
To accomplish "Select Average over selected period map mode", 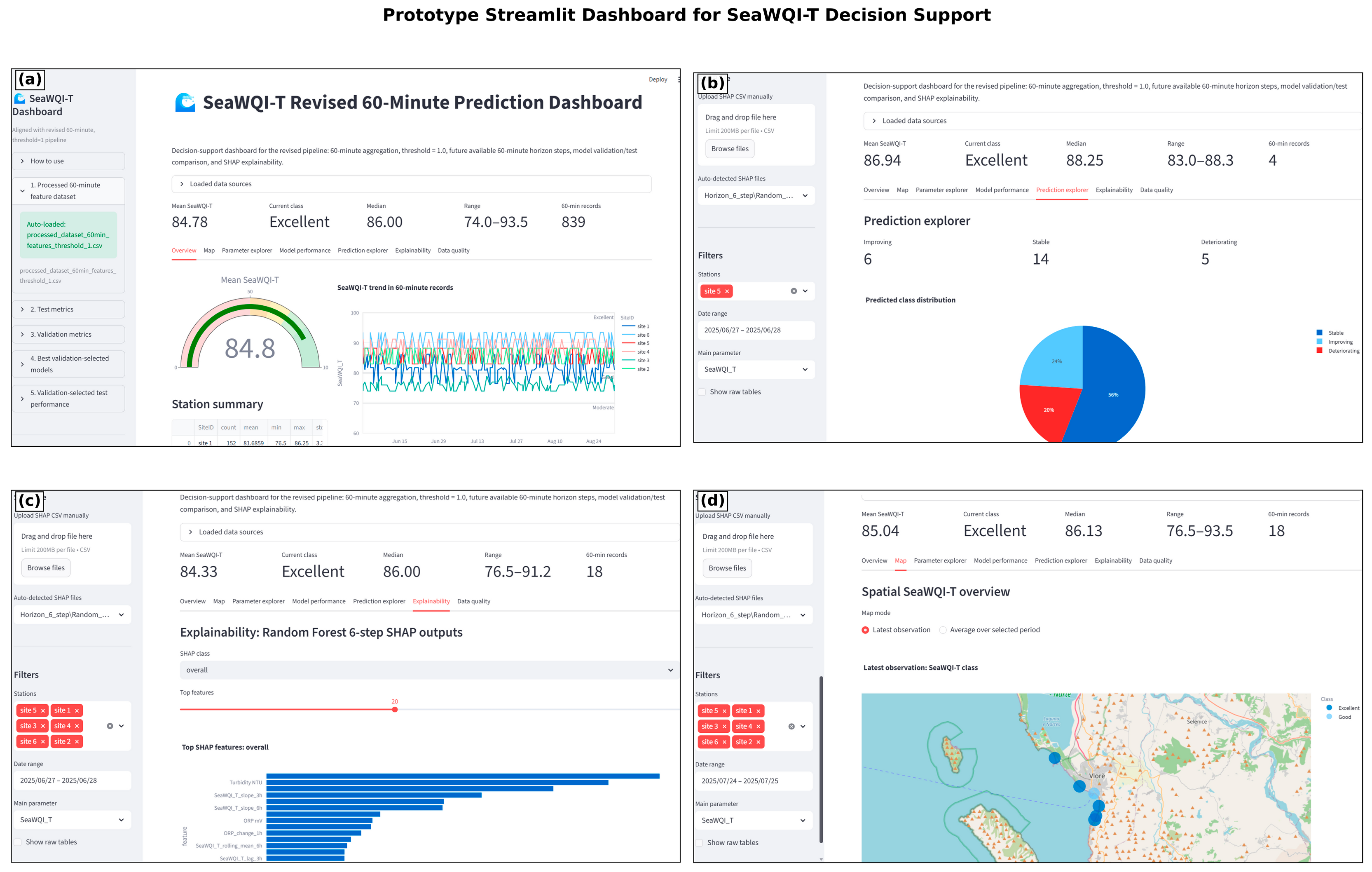I will (x=943, y=631).
